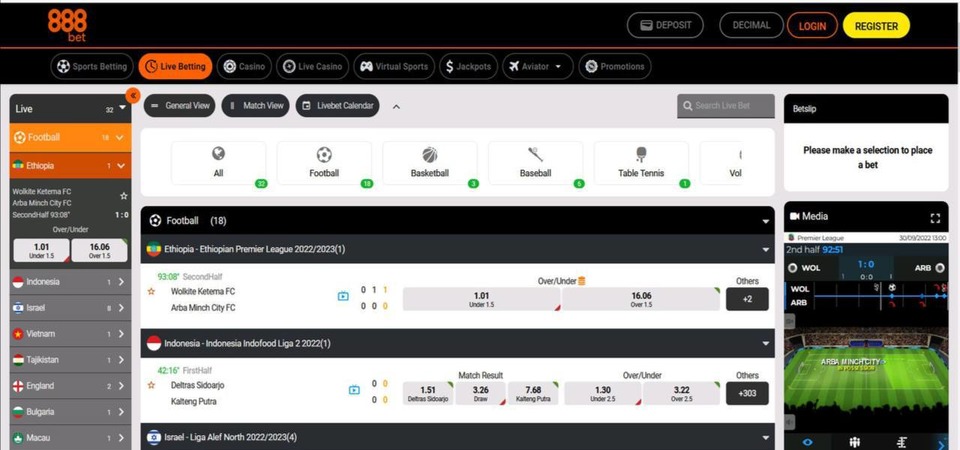Open the Livebet Calendar

coord(337,105)
